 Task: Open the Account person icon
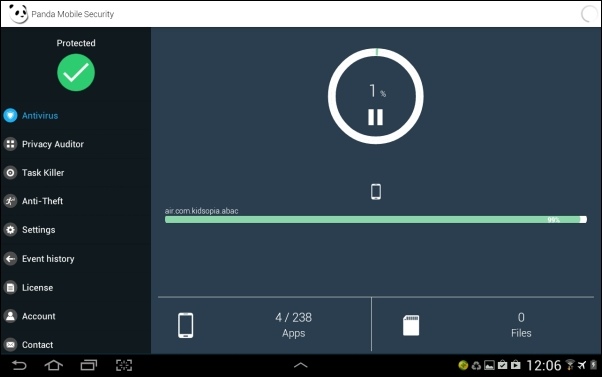tap(10, 316)
